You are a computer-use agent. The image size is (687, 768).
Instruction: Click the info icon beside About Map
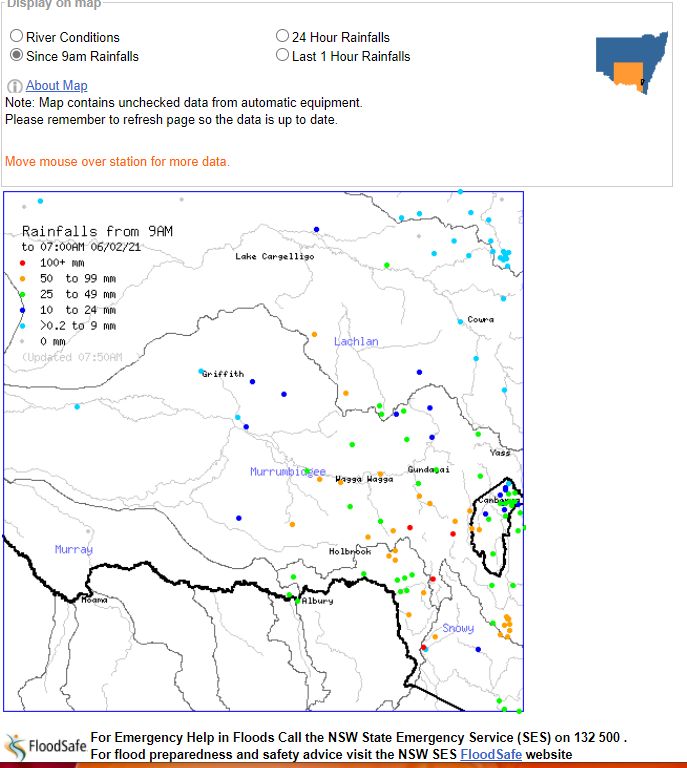14,86
